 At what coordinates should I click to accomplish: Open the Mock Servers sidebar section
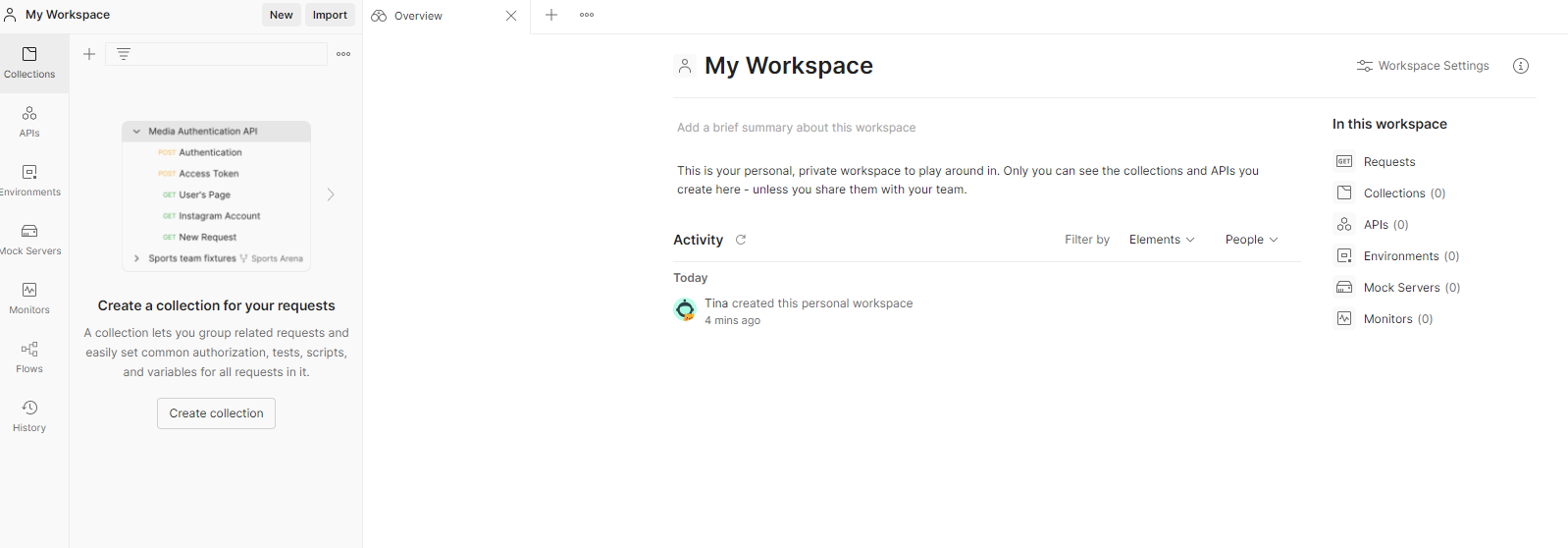(x=29, y=240)
